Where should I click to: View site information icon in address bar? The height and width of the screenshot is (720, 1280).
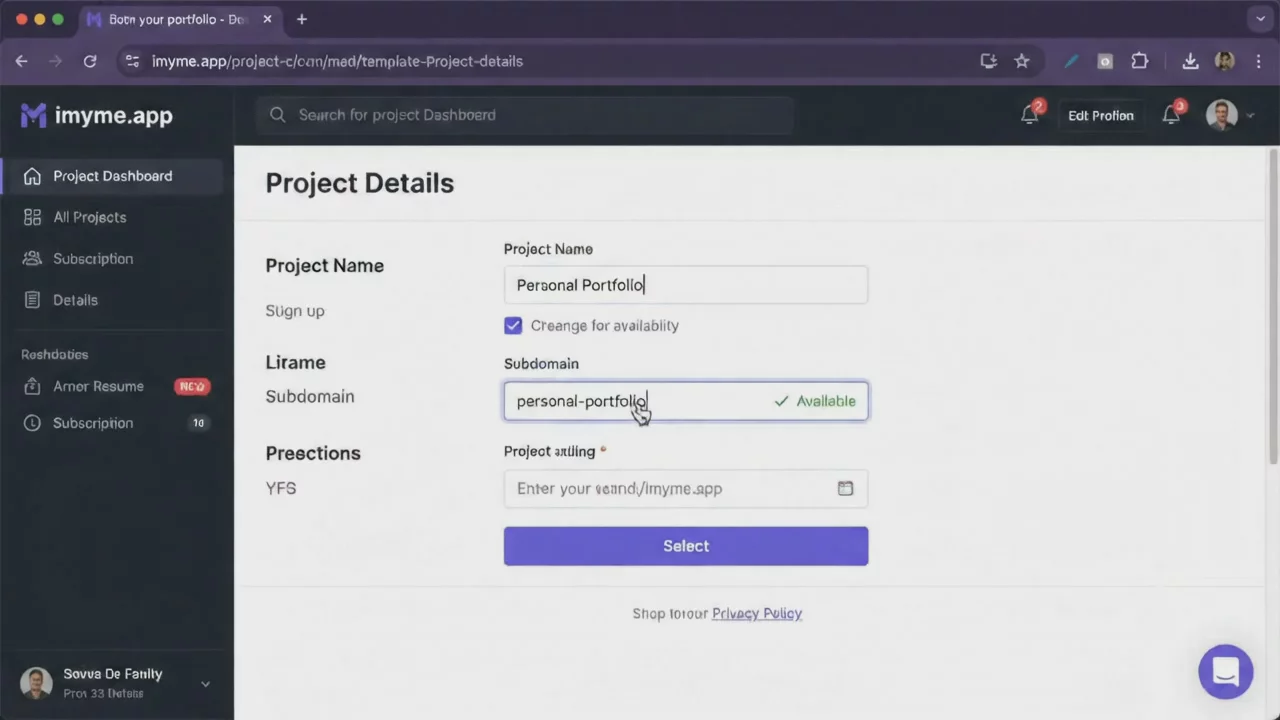coord(132,61)
